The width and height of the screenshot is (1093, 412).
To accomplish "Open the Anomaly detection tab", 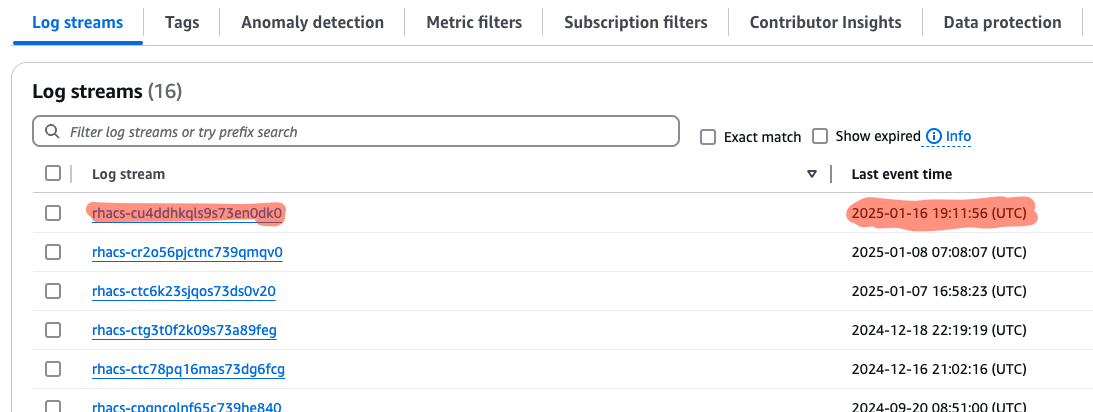I will [x=312, y=22].
